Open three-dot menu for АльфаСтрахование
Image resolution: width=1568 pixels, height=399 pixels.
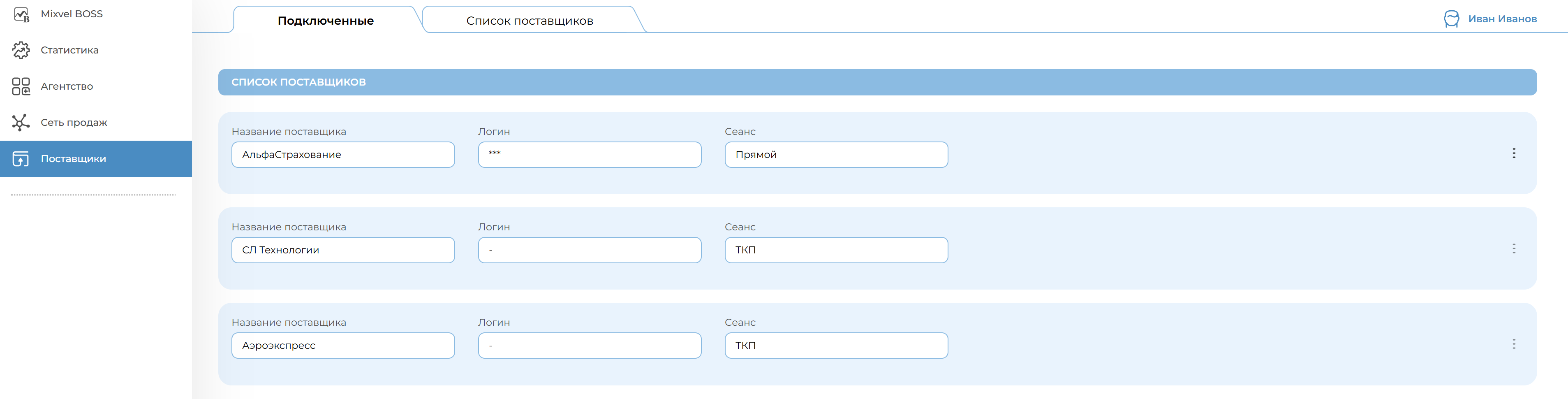click(1513, 153)
